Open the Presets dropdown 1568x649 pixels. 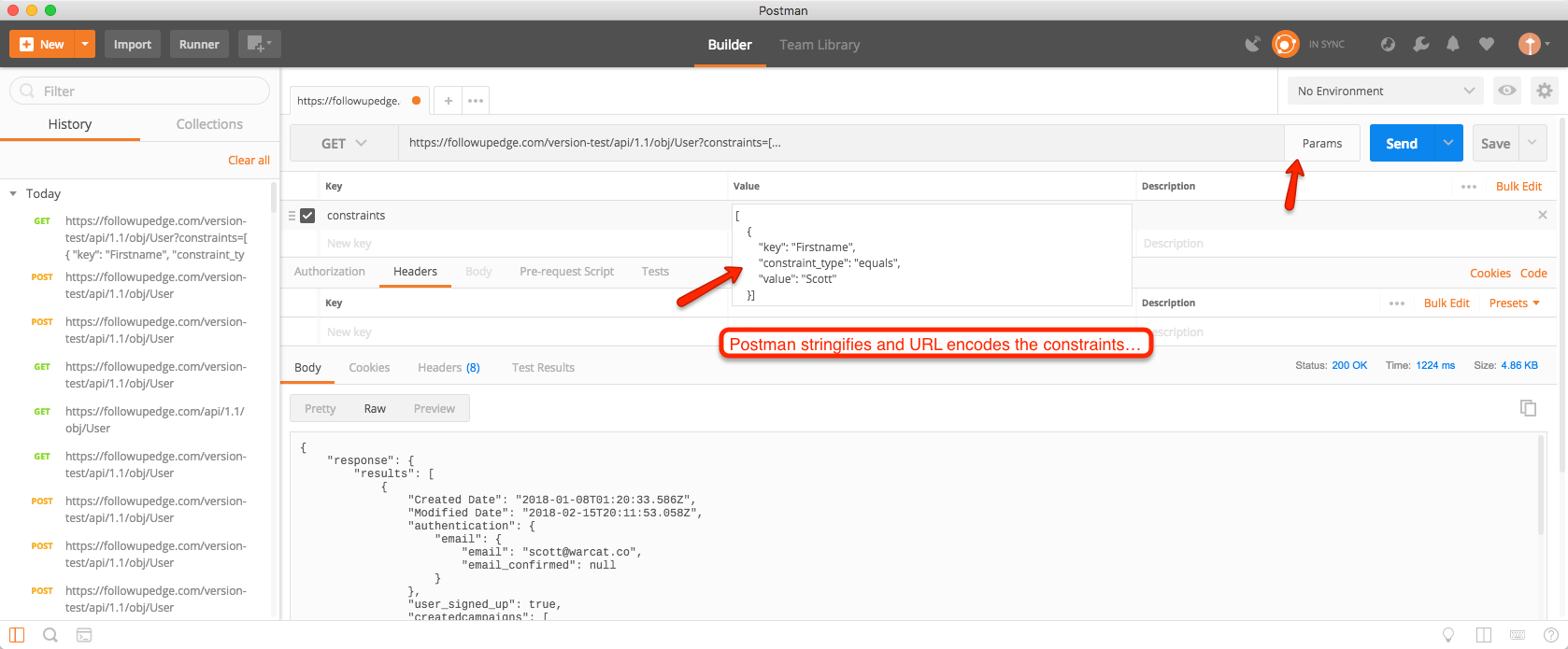tap(1515, 303)
